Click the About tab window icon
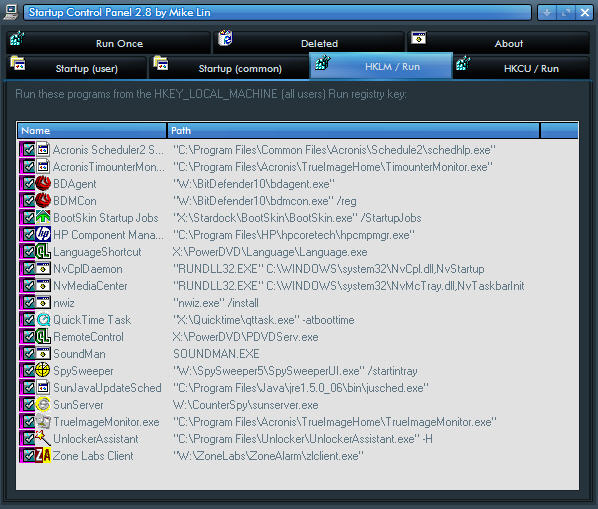598x509 pixels. (x=418, y=38)
